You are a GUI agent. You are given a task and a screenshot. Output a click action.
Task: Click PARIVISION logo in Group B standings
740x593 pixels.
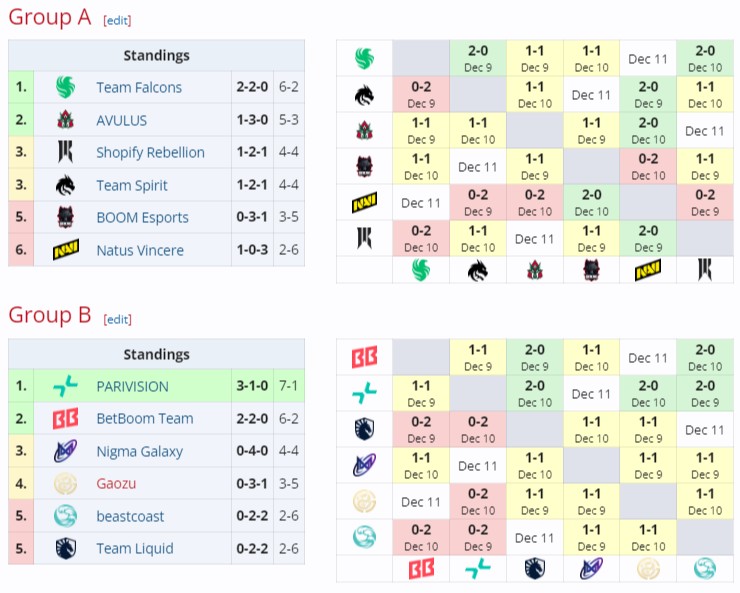click(x=66, y=386)
